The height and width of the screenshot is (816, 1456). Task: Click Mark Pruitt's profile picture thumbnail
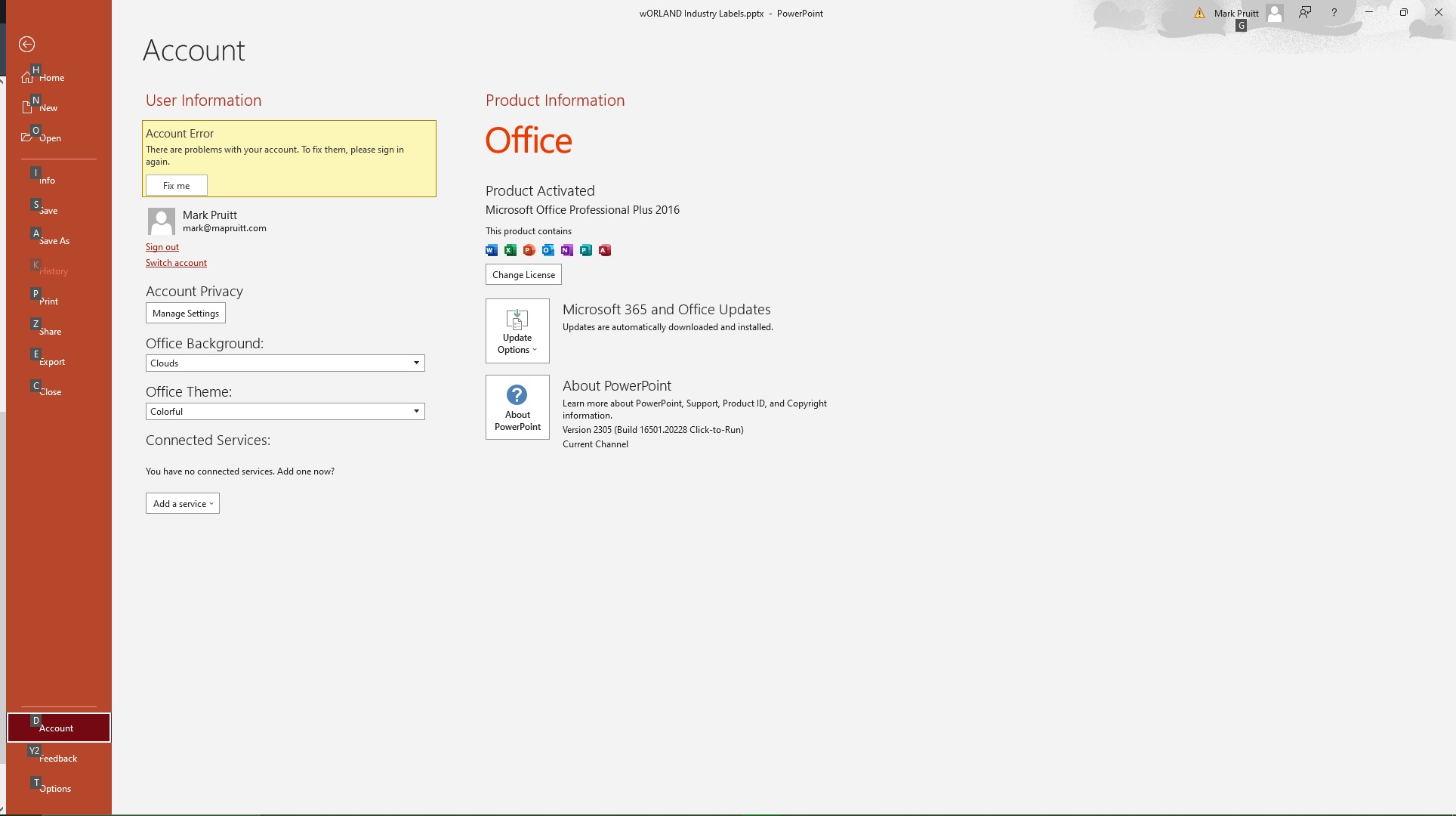[x=161, y=221]
